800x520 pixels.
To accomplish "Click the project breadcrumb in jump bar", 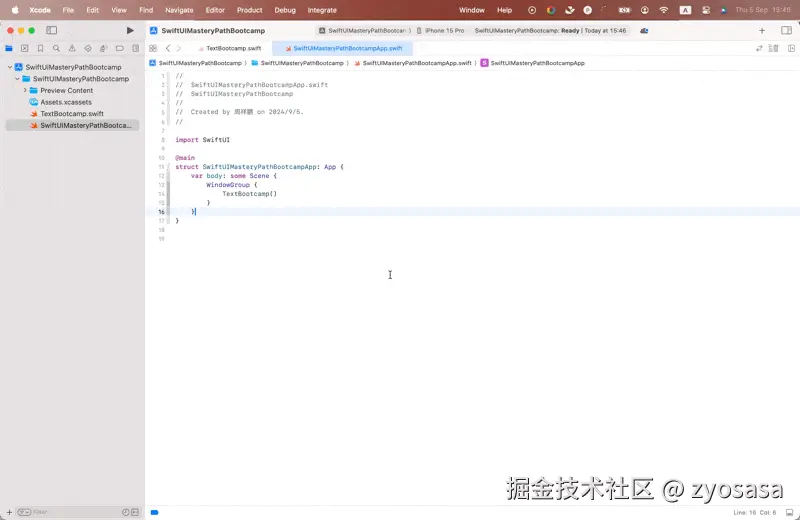I will pyautogui.click(x=195, y=63).
